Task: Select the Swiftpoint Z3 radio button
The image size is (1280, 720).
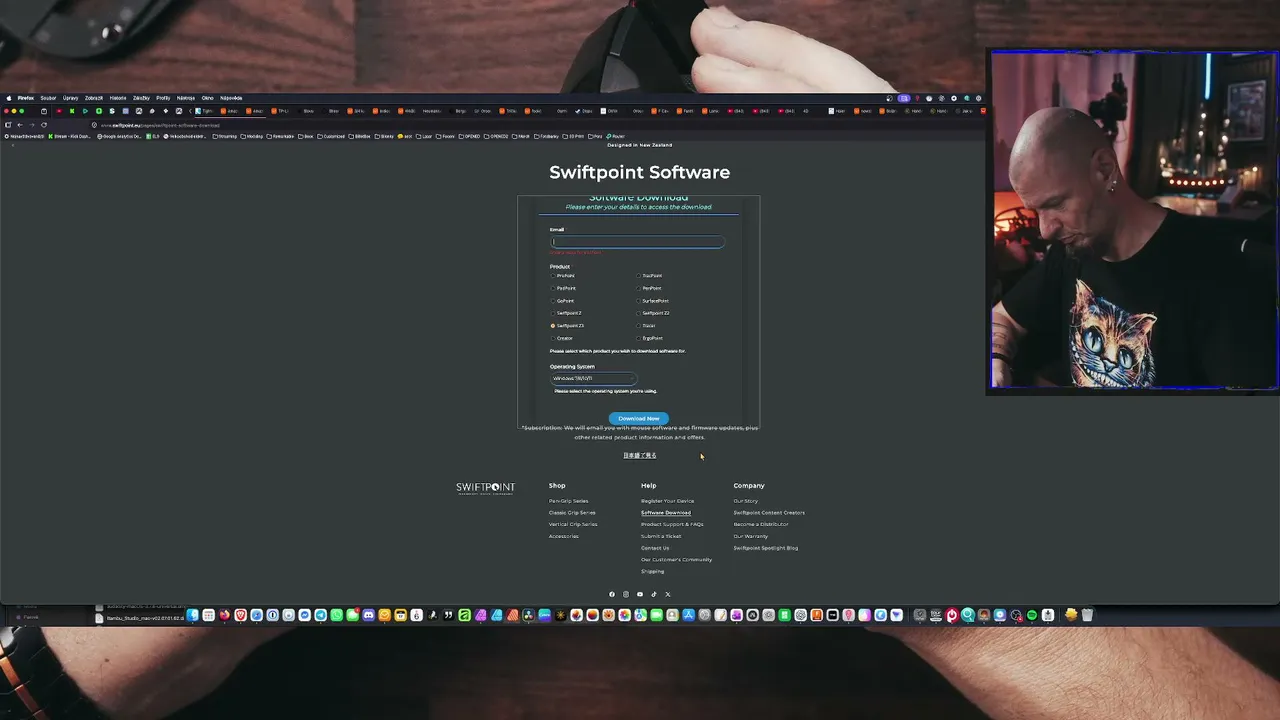Action: [553, 326]
